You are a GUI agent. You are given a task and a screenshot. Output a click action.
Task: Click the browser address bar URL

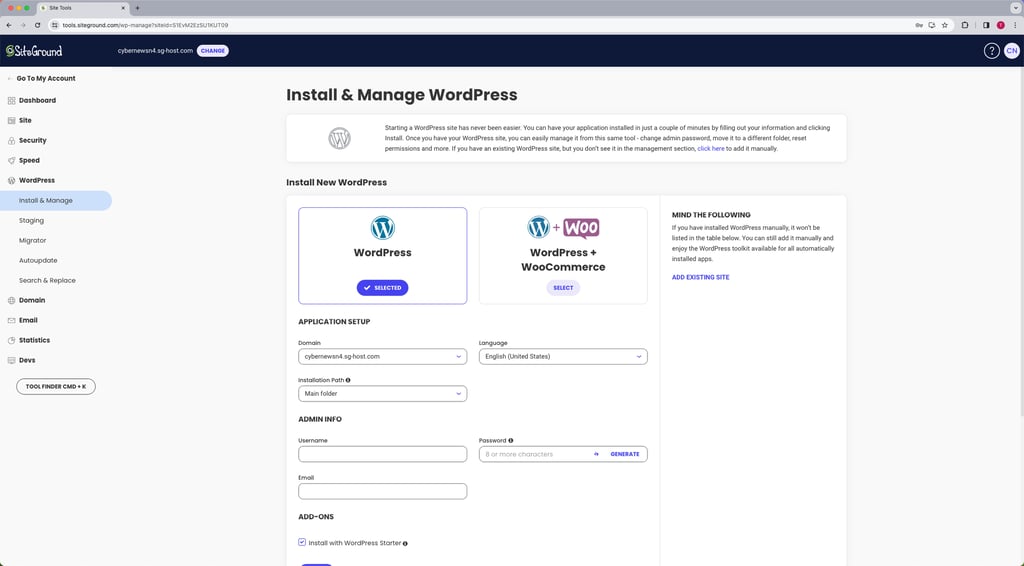coord(145,25)
